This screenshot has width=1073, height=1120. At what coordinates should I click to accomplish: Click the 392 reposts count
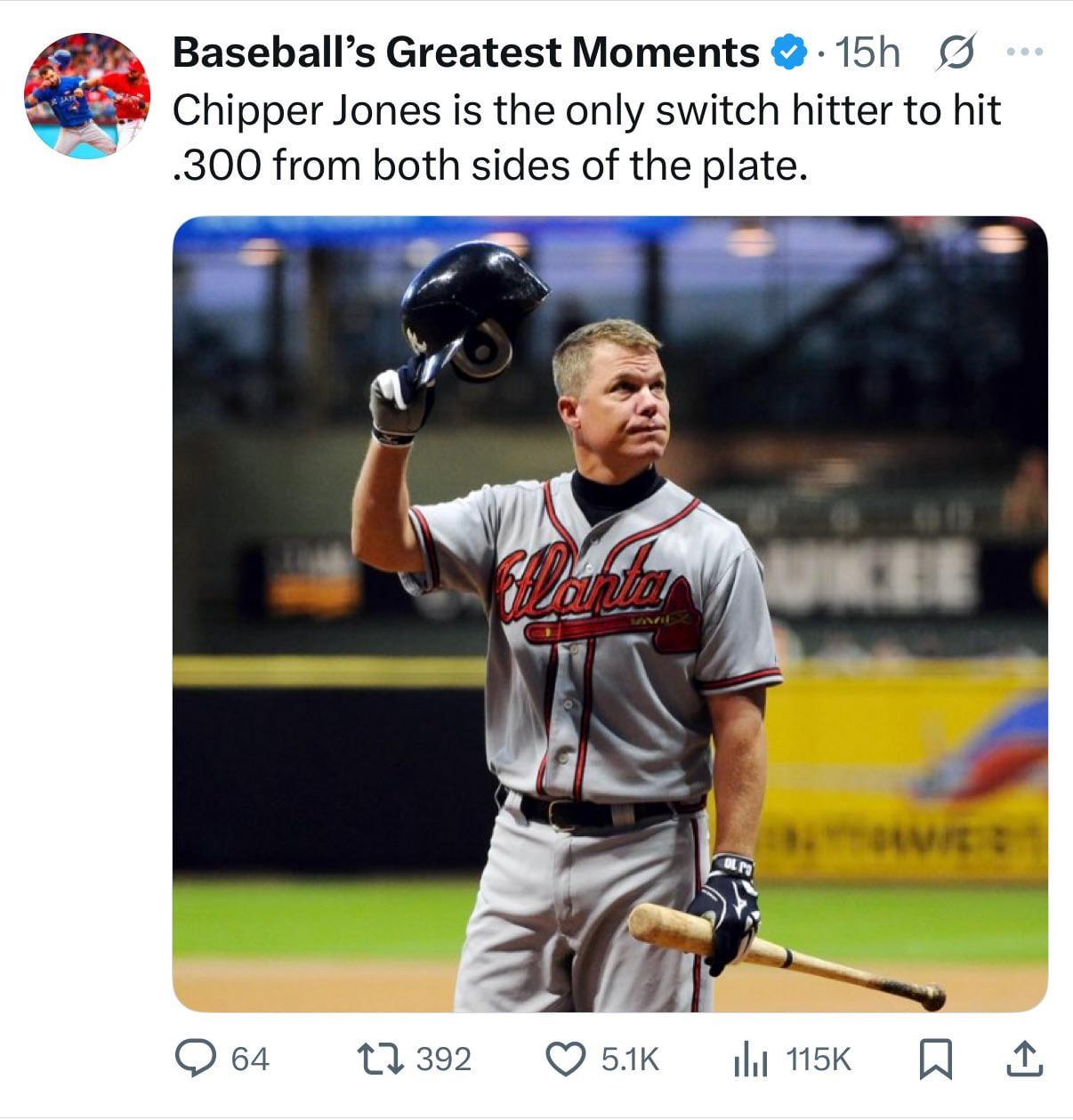[443, 1059]
